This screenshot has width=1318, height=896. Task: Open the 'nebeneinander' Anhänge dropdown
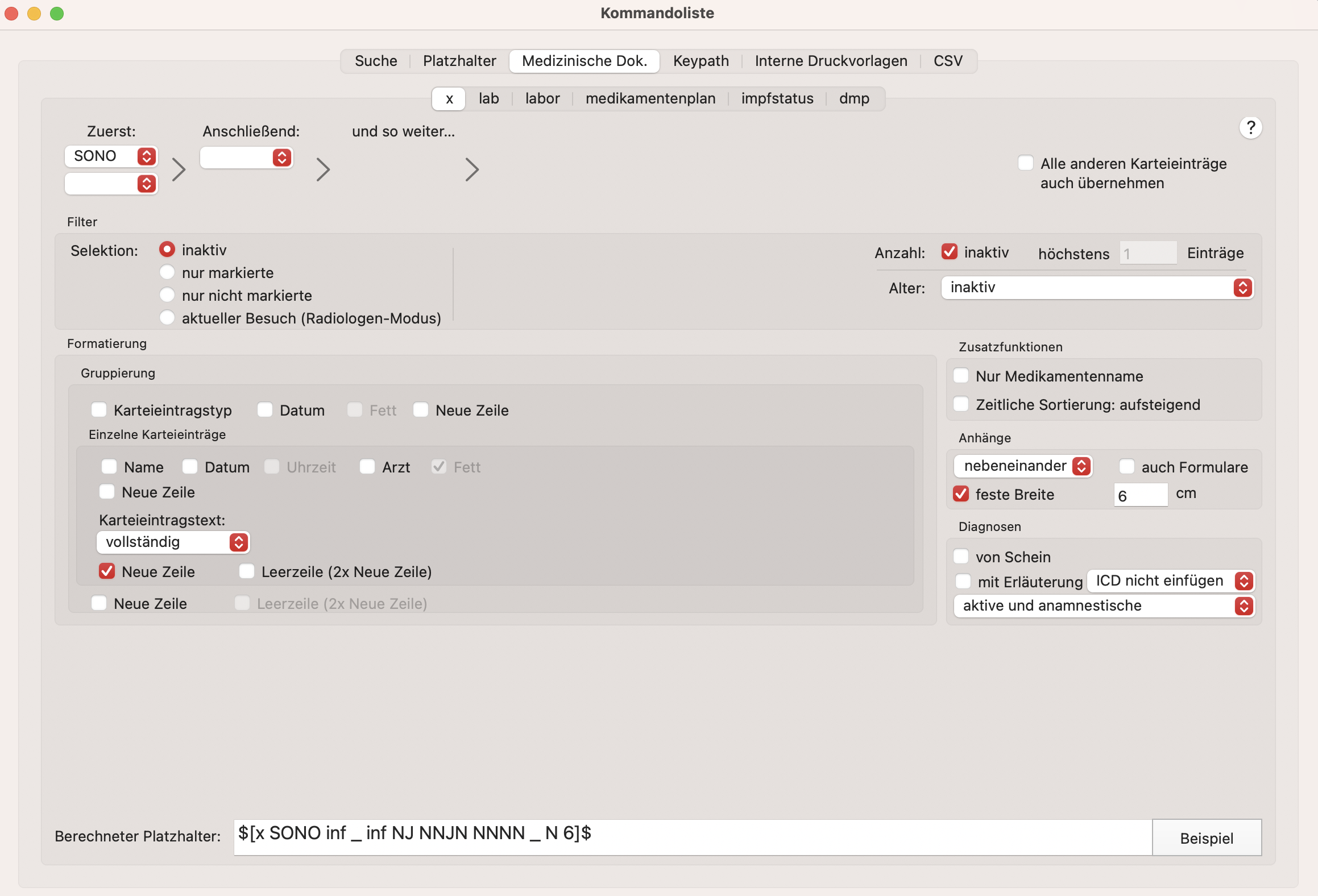point(1023,466)
